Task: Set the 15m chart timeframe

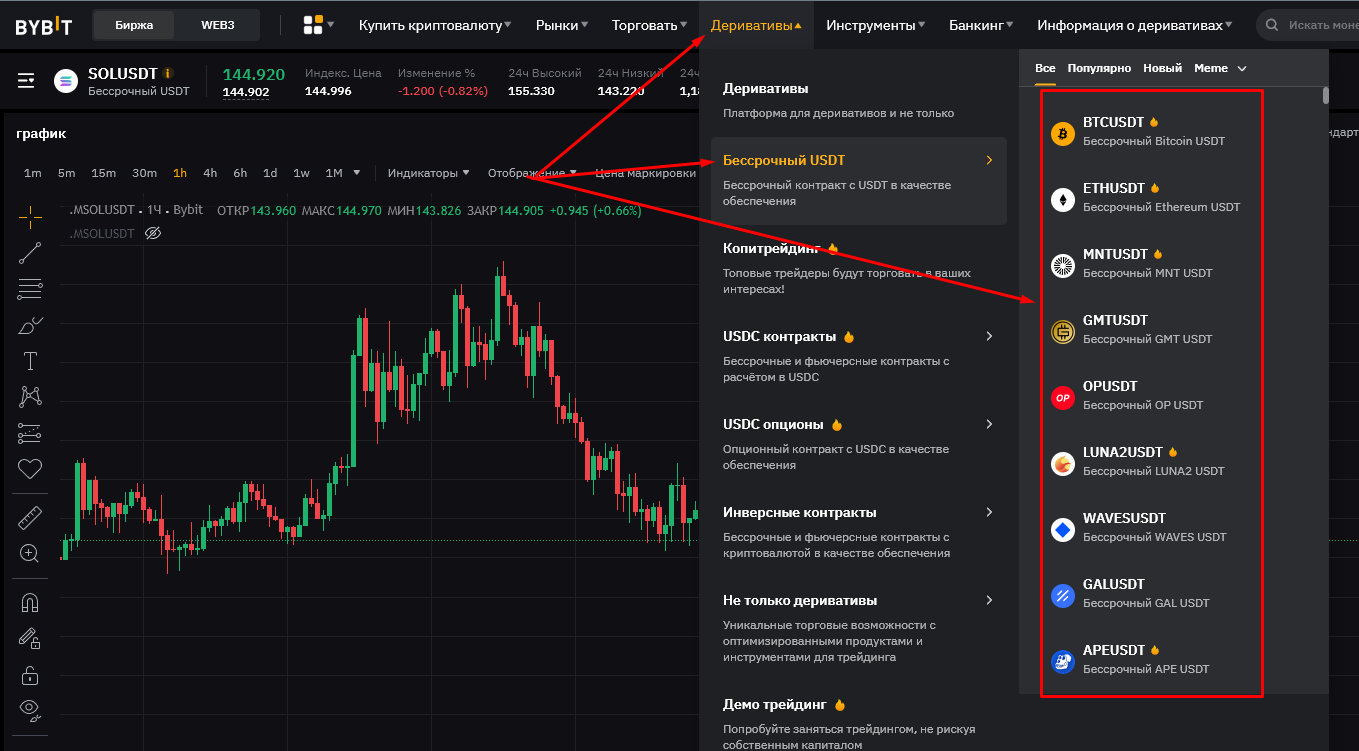Action: 104,173
